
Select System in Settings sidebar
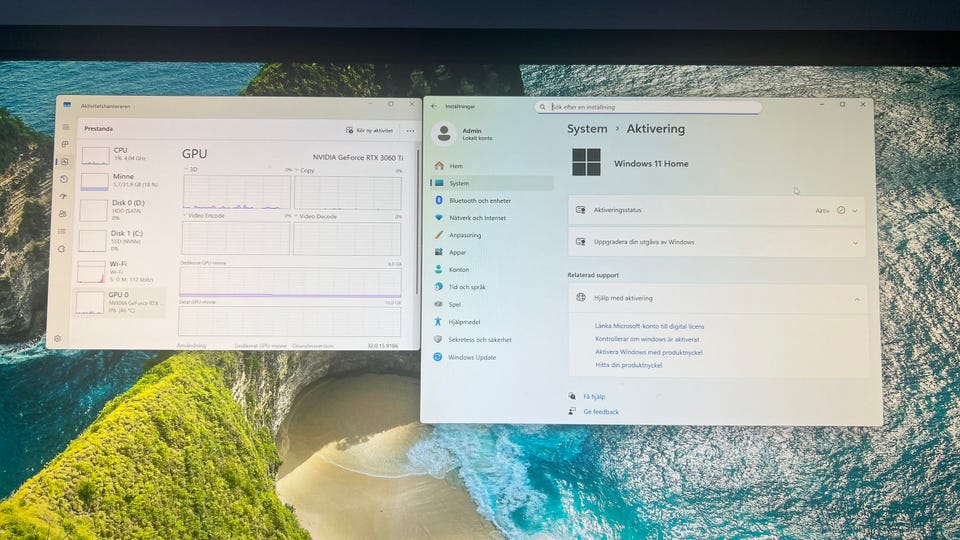pos(492,183)
